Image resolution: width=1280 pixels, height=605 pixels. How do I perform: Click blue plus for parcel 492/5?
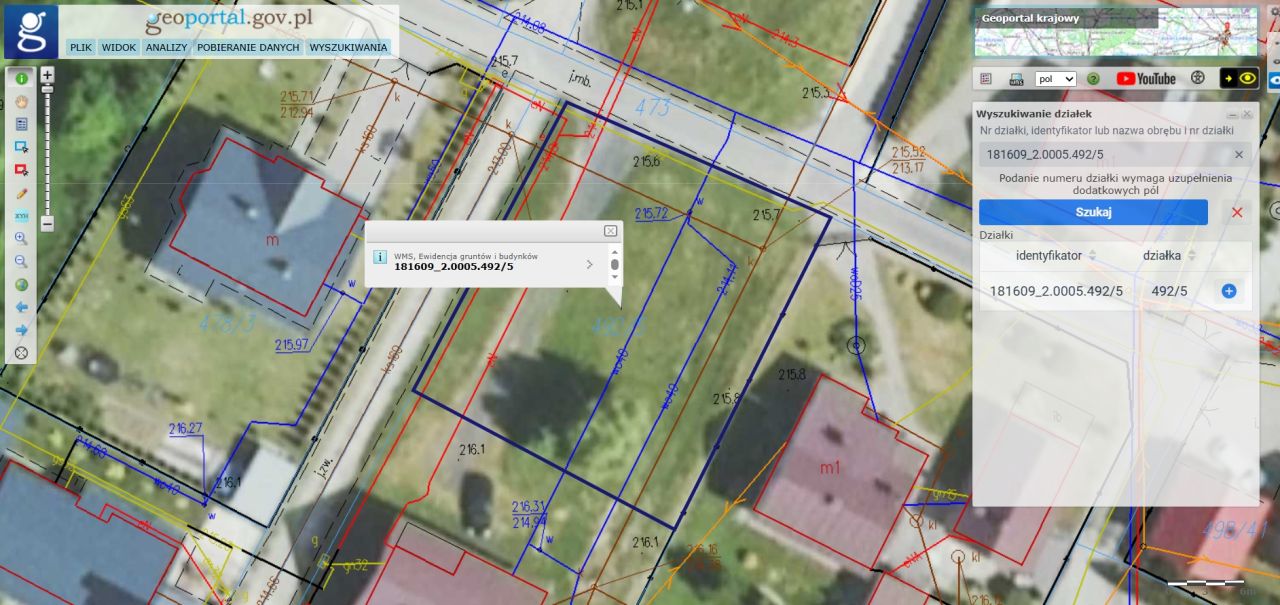click(1229, 291)
